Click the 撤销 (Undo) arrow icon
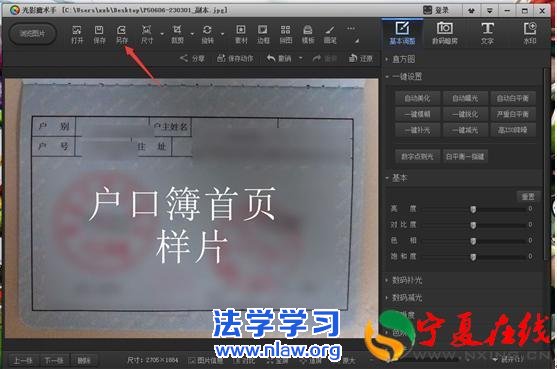The width and height of the screenshot is (557, 369). (271, 58)
